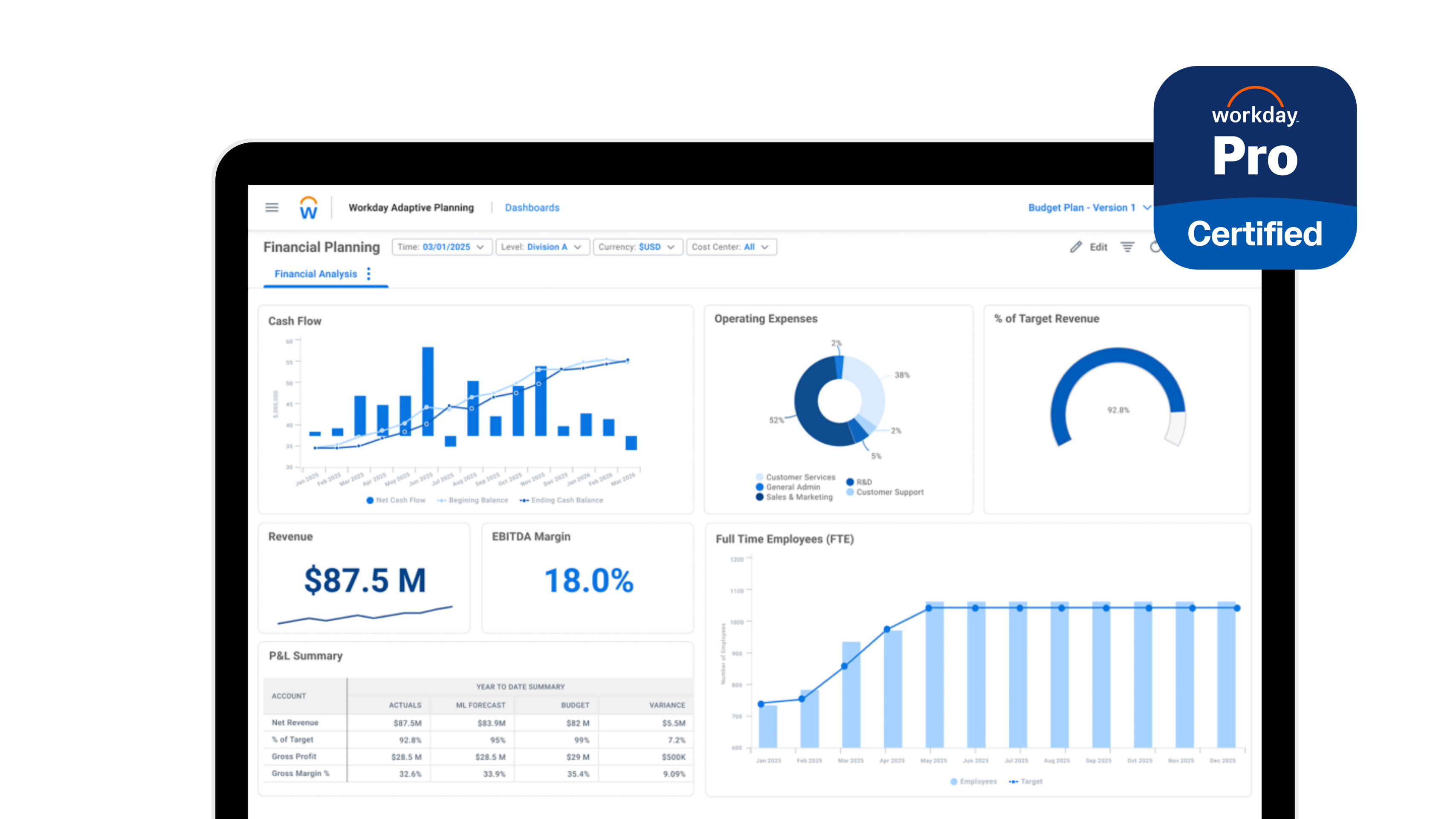Click the pencil Edit icon
Image resolution: width=1456 pixels, height=819 pixels.
tap(1076, 247)
